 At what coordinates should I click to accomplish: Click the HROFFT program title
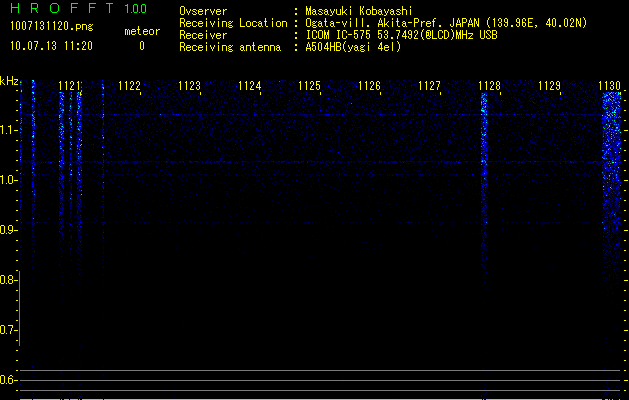tap(62, 8)
